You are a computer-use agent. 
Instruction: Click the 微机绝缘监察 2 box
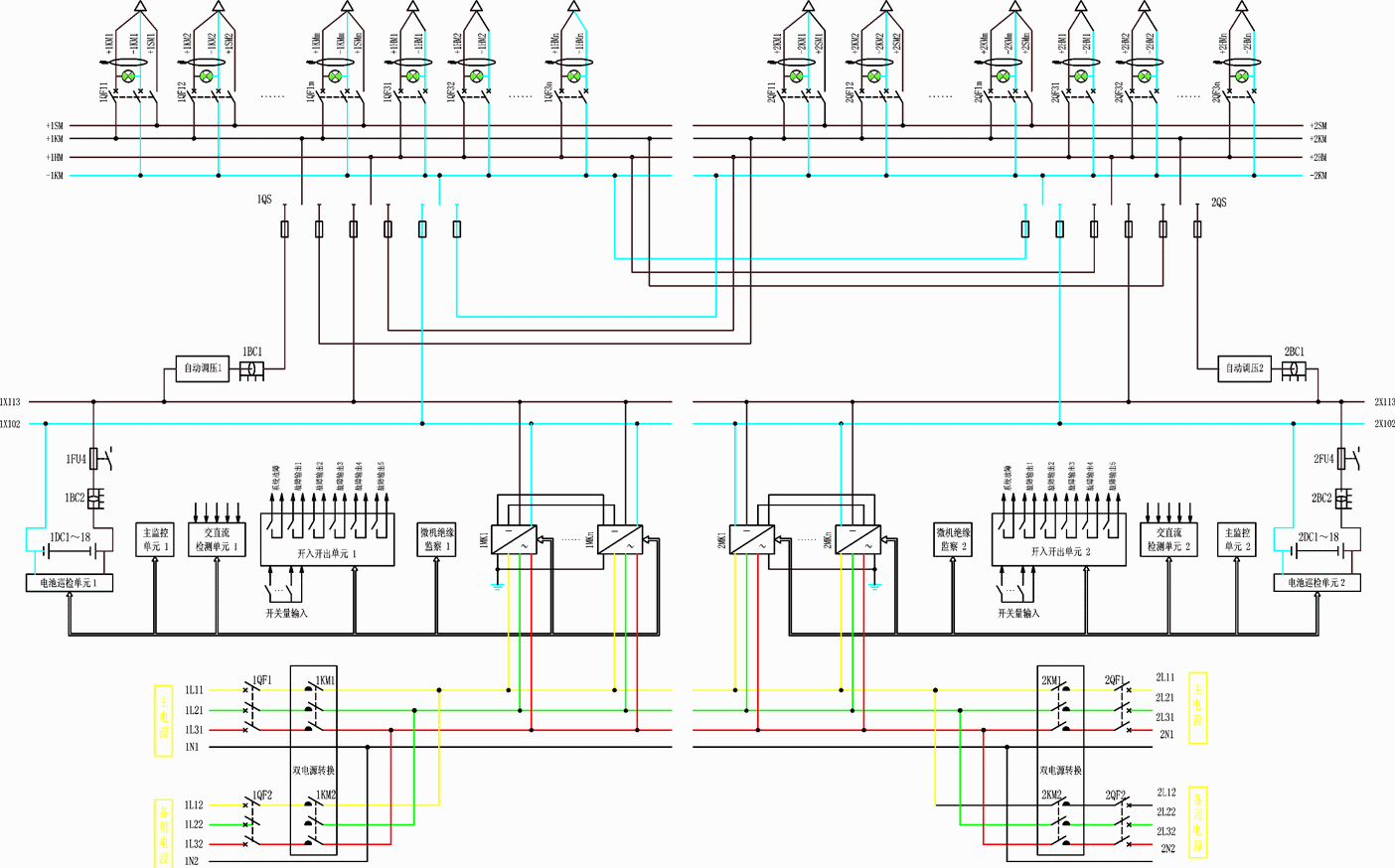[953, 540]
